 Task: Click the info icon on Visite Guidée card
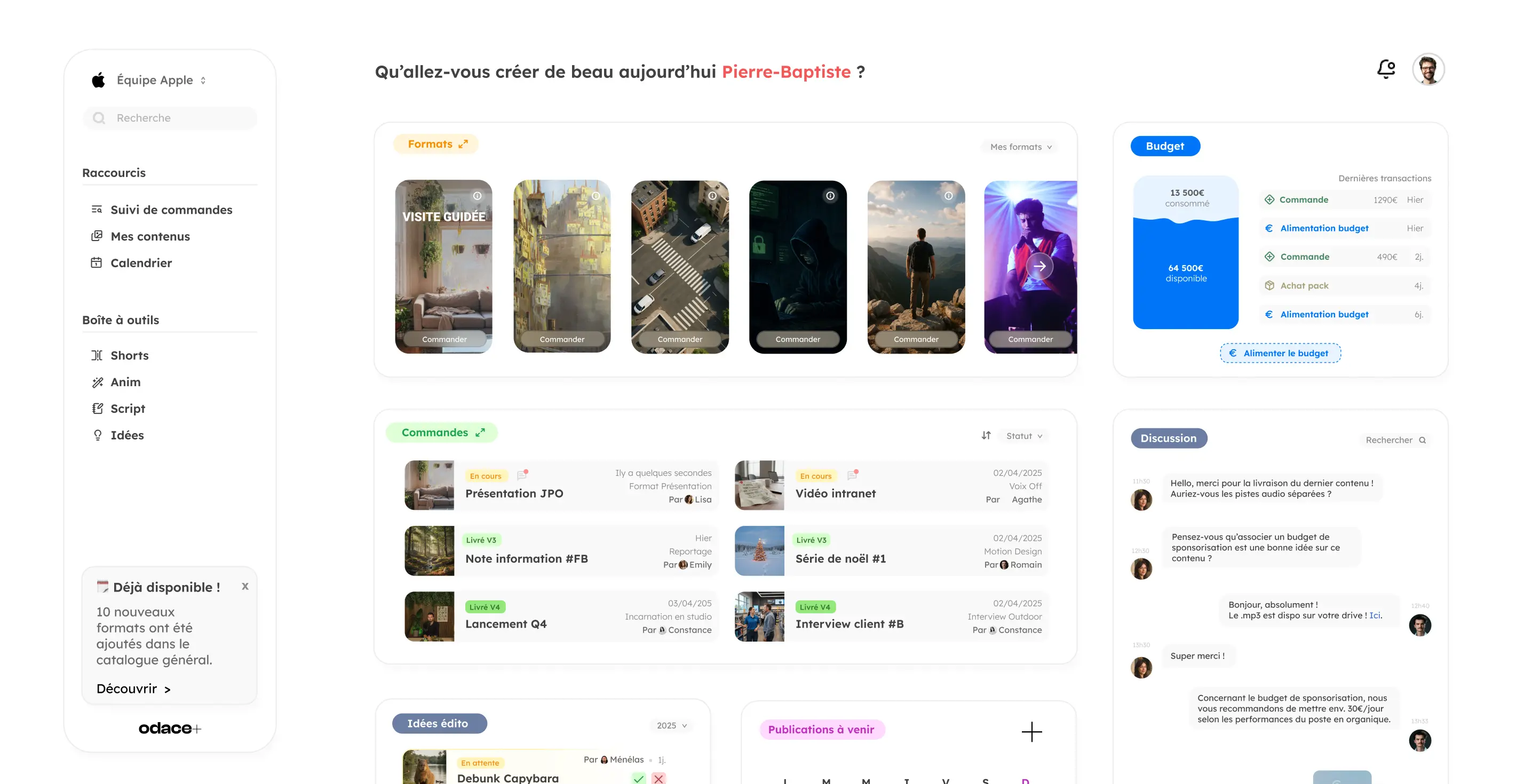pyautogui.click(x=478, y=196)
